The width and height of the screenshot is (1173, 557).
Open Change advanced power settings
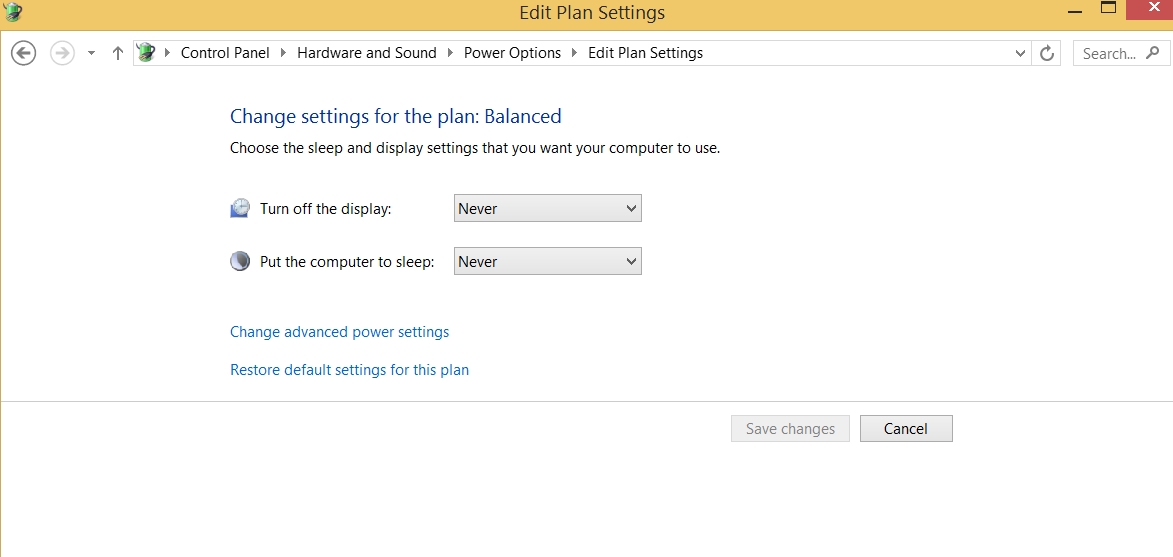tap(339, 332)
